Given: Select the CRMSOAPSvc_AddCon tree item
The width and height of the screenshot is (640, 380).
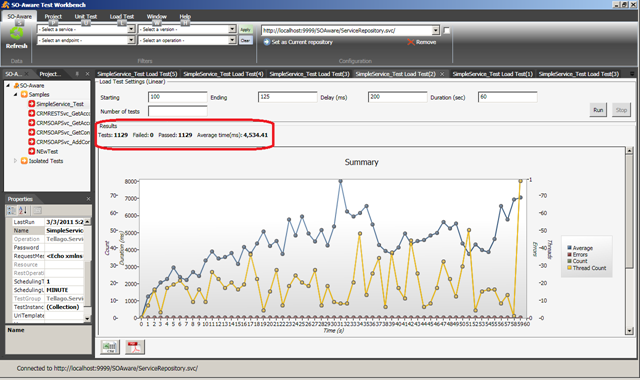Looking at the screenshot, I should tap(63, 142).
